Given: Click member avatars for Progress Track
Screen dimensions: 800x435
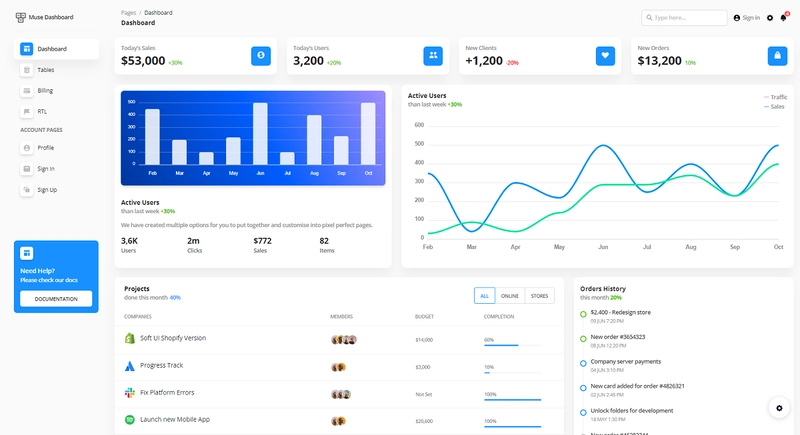Looking at the screenshot, I should pyautogui.click(x=338, y=367).
